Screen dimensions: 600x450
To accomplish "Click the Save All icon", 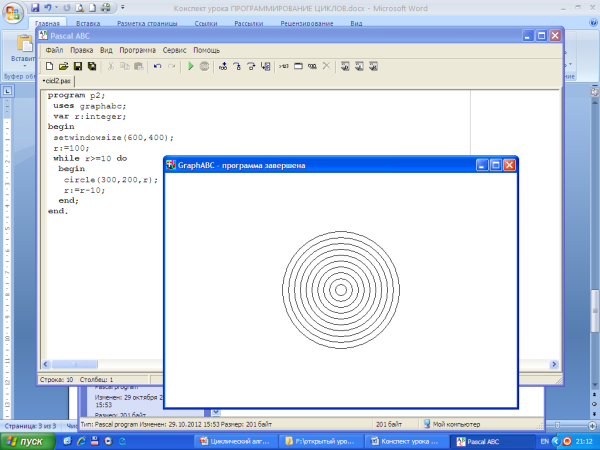I will 91,67.
